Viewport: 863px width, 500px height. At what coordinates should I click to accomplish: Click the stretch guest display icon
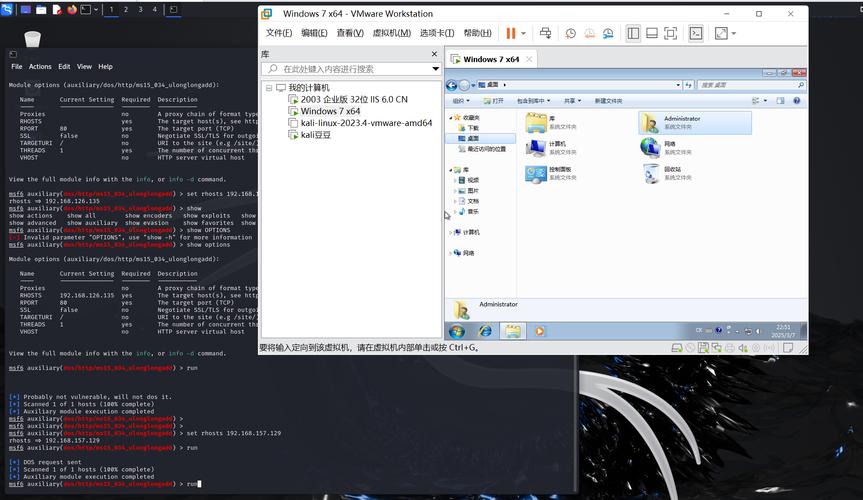[x=721, y=34]
